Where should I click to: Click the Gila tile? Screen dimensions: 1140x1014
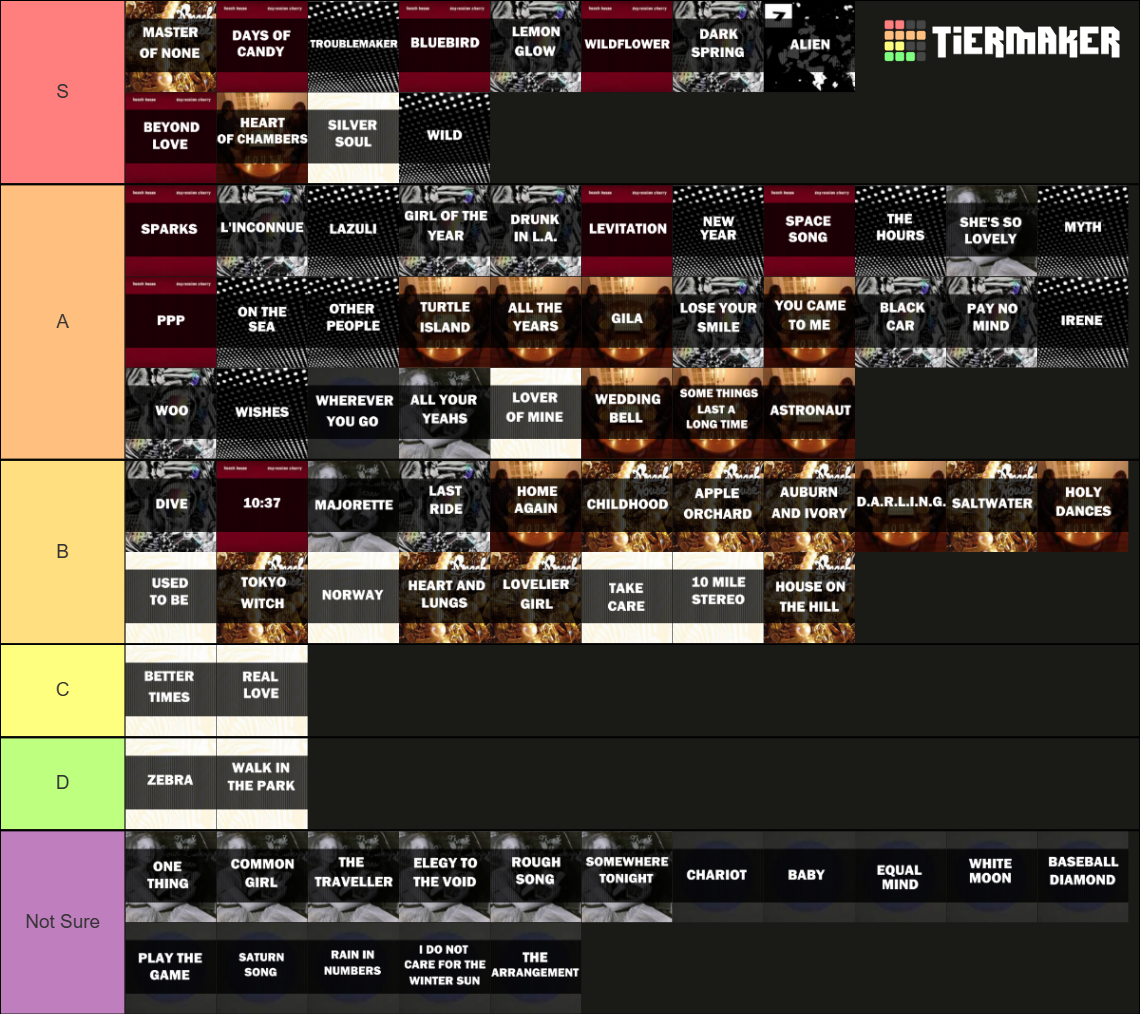627,322
